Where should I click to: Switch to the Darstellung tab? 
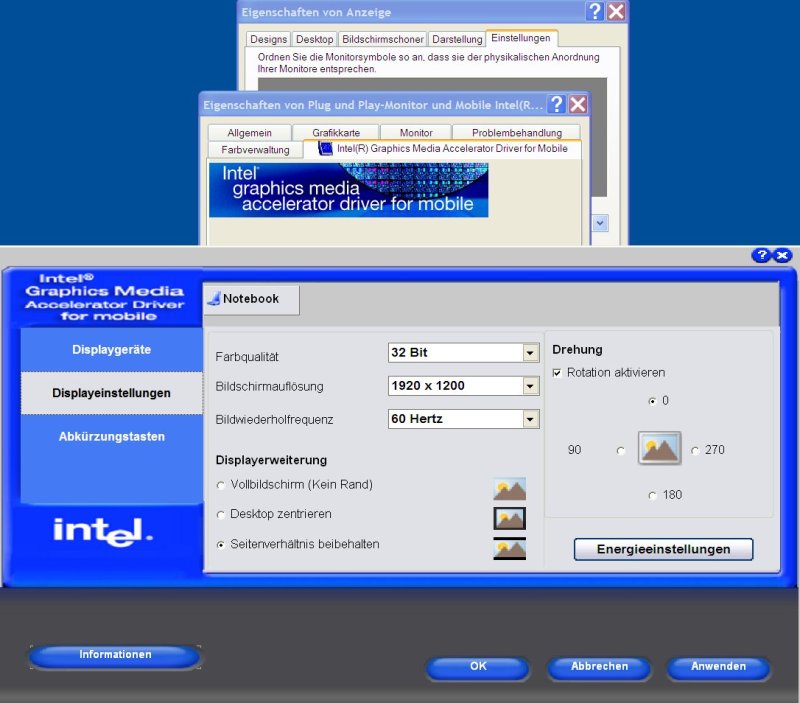coord(457,39)
